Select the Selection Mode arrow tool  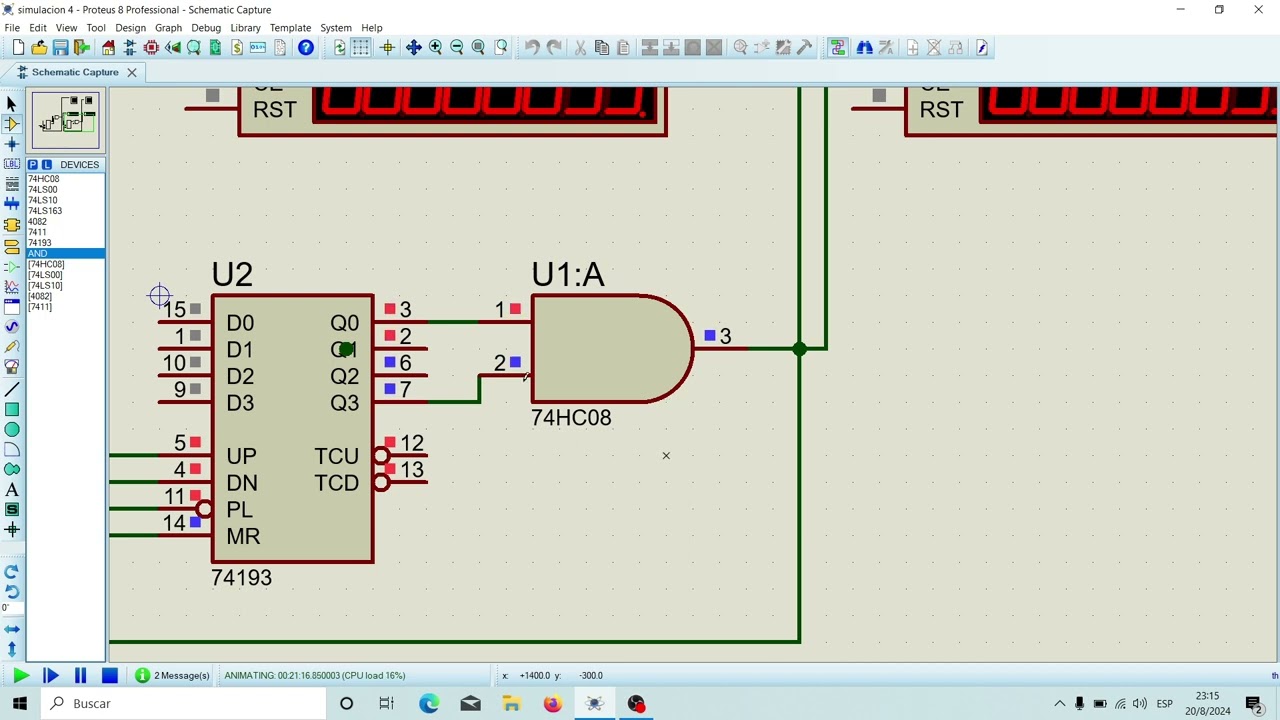pos(12,104)
